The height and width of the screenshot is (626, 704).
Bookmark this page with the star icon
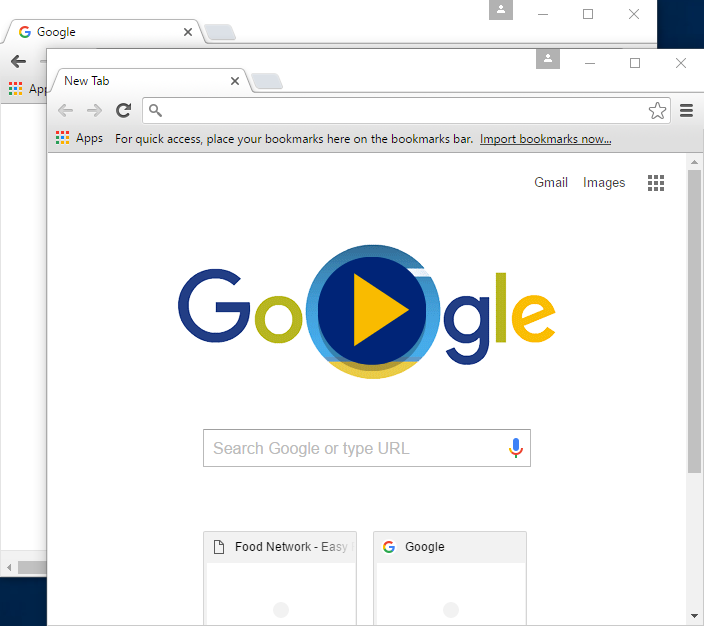point(657,110)
